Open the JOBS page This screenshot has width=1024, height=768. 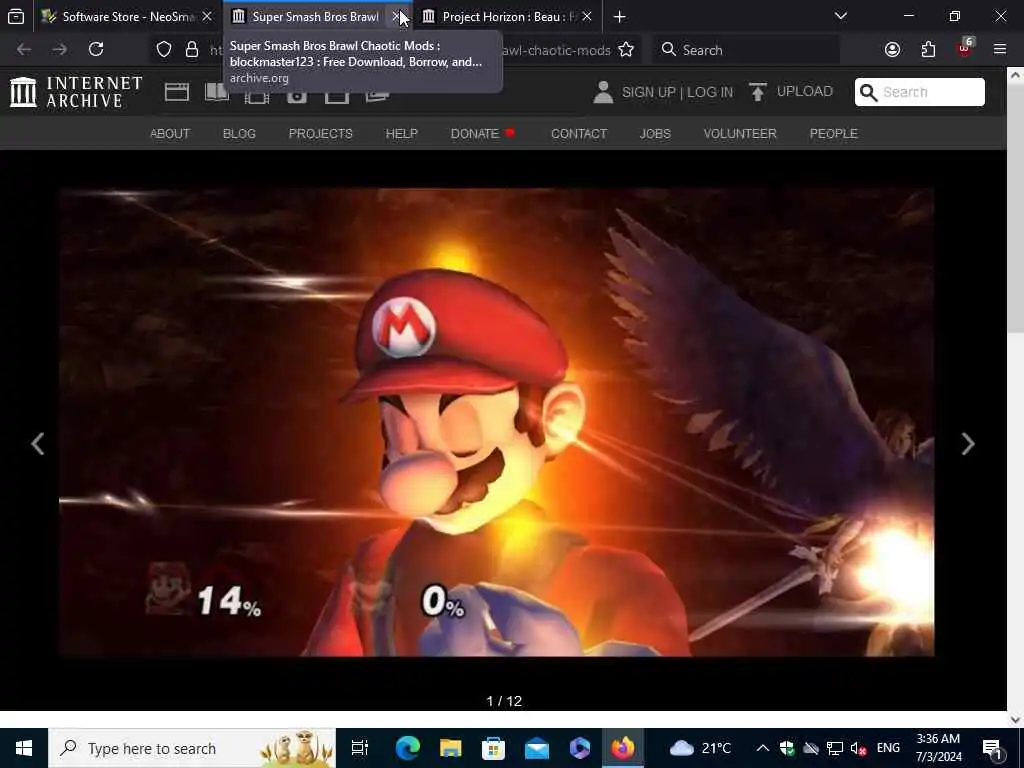pyautogui.click(x=655, y=133)
